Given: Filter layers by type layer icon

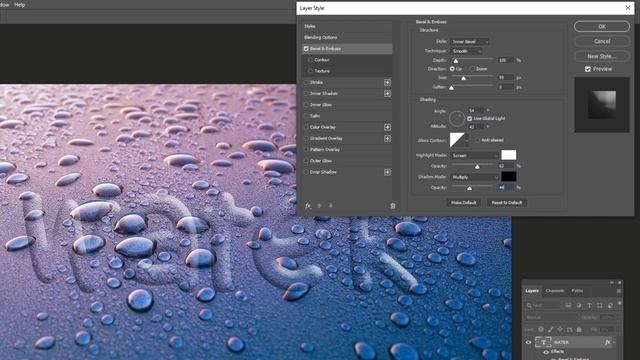Looking at the screenshot, I should pyautogui.click(x=589, y=305).
